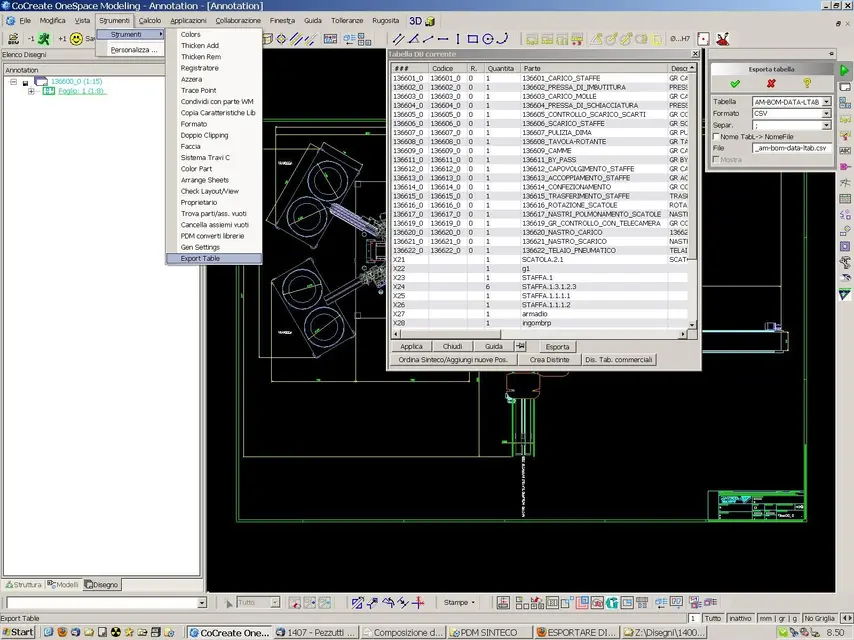Select the circle drawing tool
The width and height of the screenshot is (854, 640).
(489, 39)
